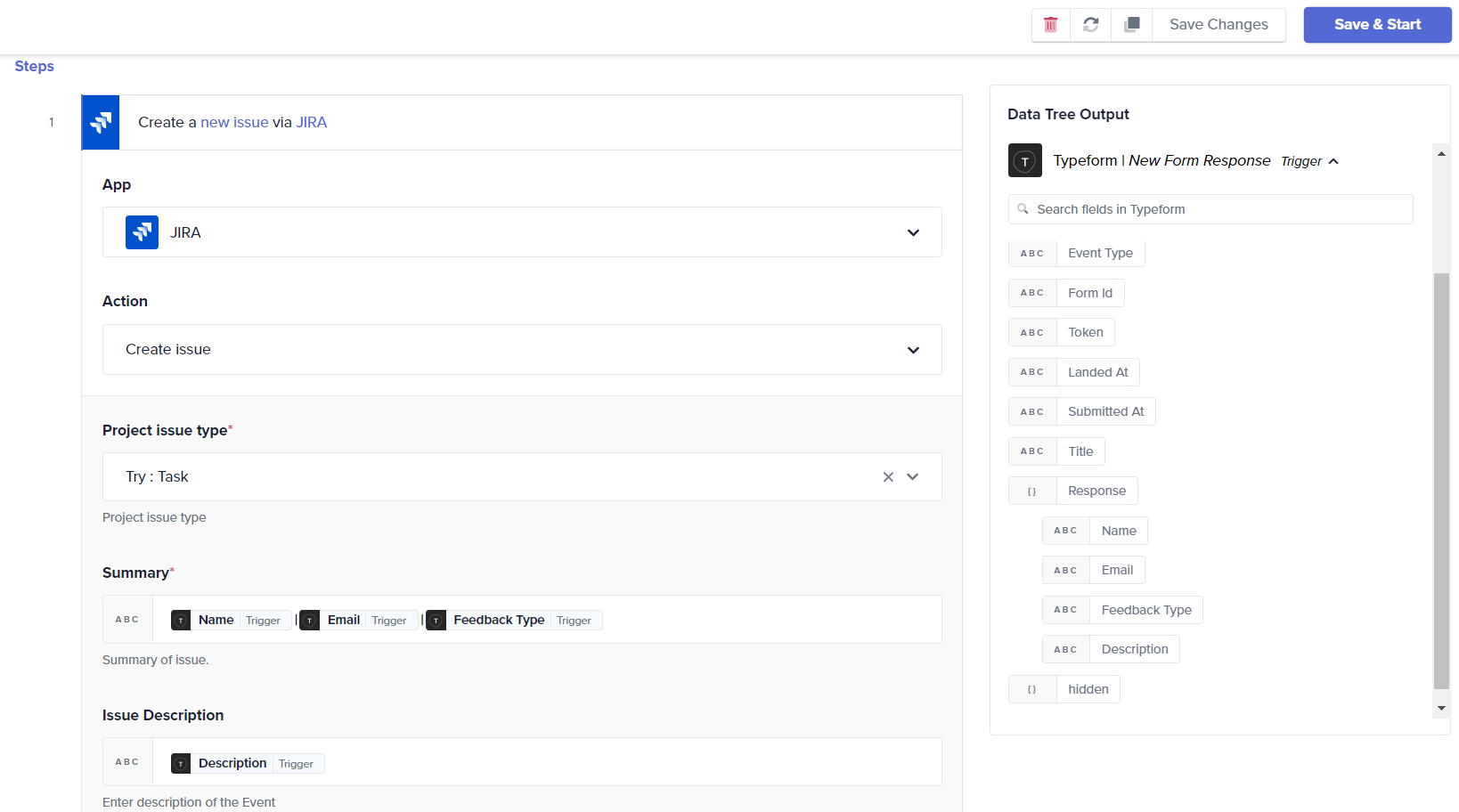Click the search magnifier icon in Typeform fields
This screenshot has width=1459, height=812.
(x=1023, y=209)
